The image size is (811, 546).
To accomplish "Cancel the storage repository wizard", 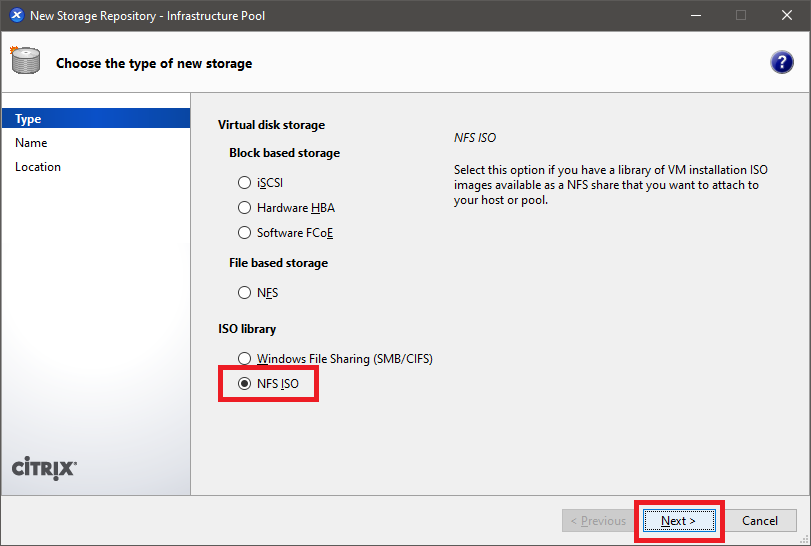I will (x=760, y=520).
